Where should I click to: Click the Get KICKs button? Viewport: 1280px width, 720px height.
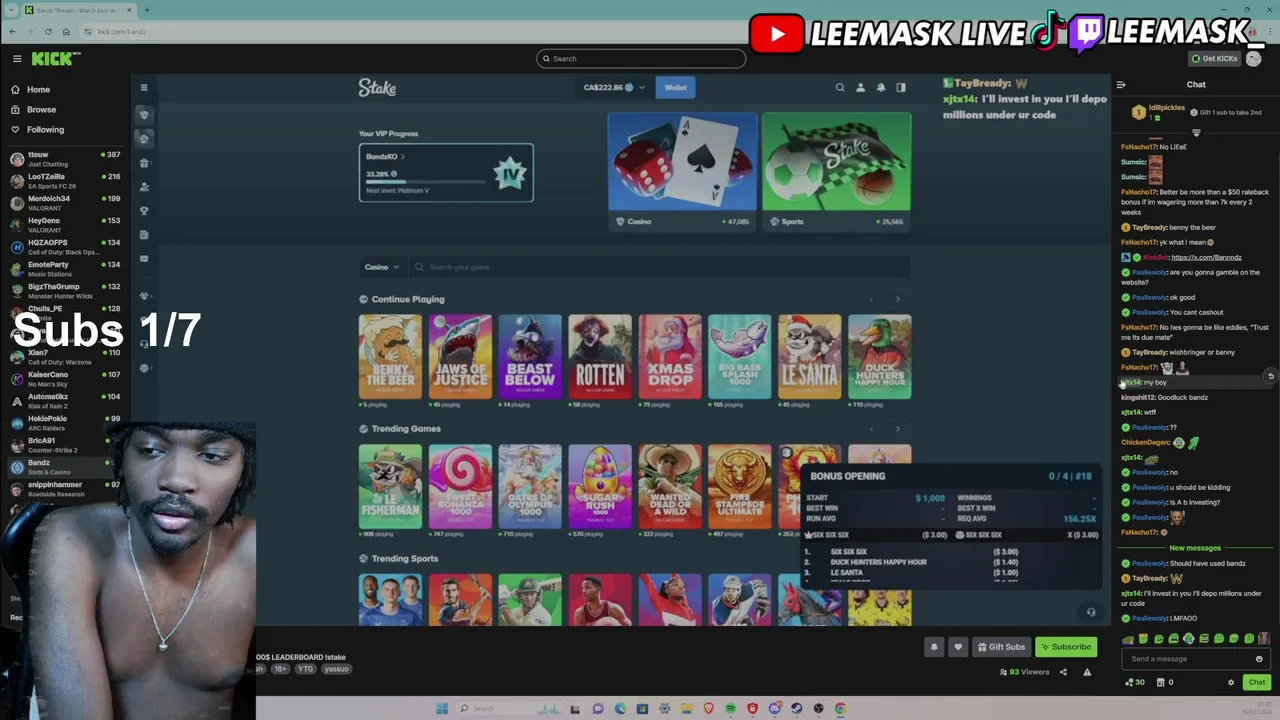click(x=1215, y=59)
